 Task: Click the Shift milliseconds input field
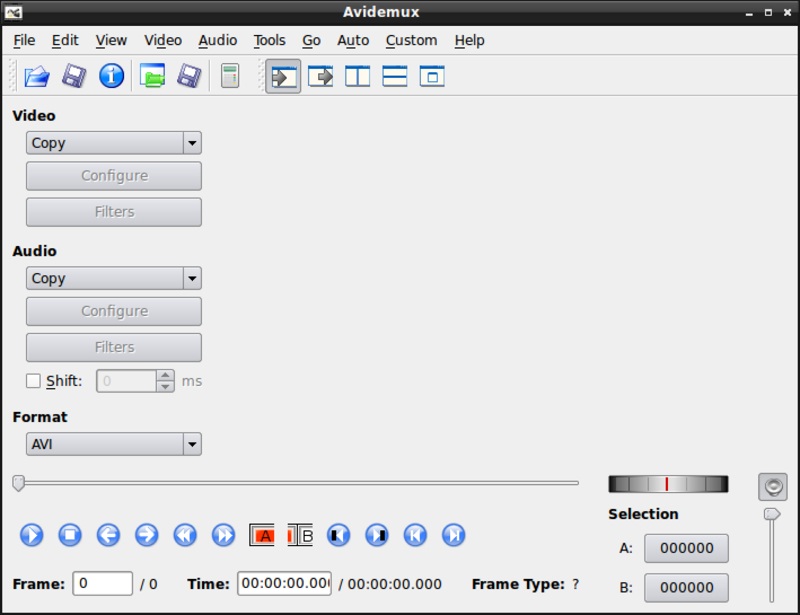pos(126,381)
